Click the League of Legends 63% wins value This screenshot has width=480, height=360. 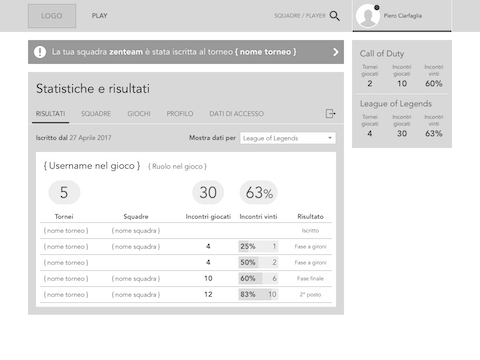pos(434,134)
